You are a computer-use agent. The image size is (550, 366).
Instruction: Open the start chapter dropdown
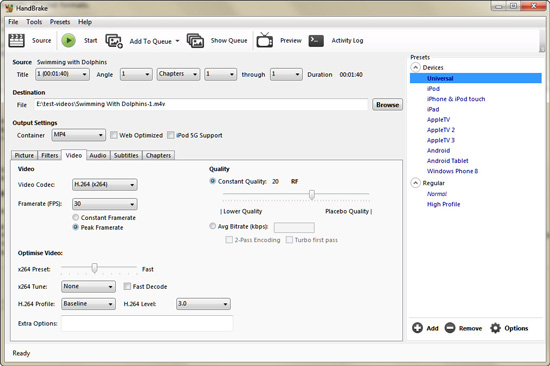click(x=221, y=74)
